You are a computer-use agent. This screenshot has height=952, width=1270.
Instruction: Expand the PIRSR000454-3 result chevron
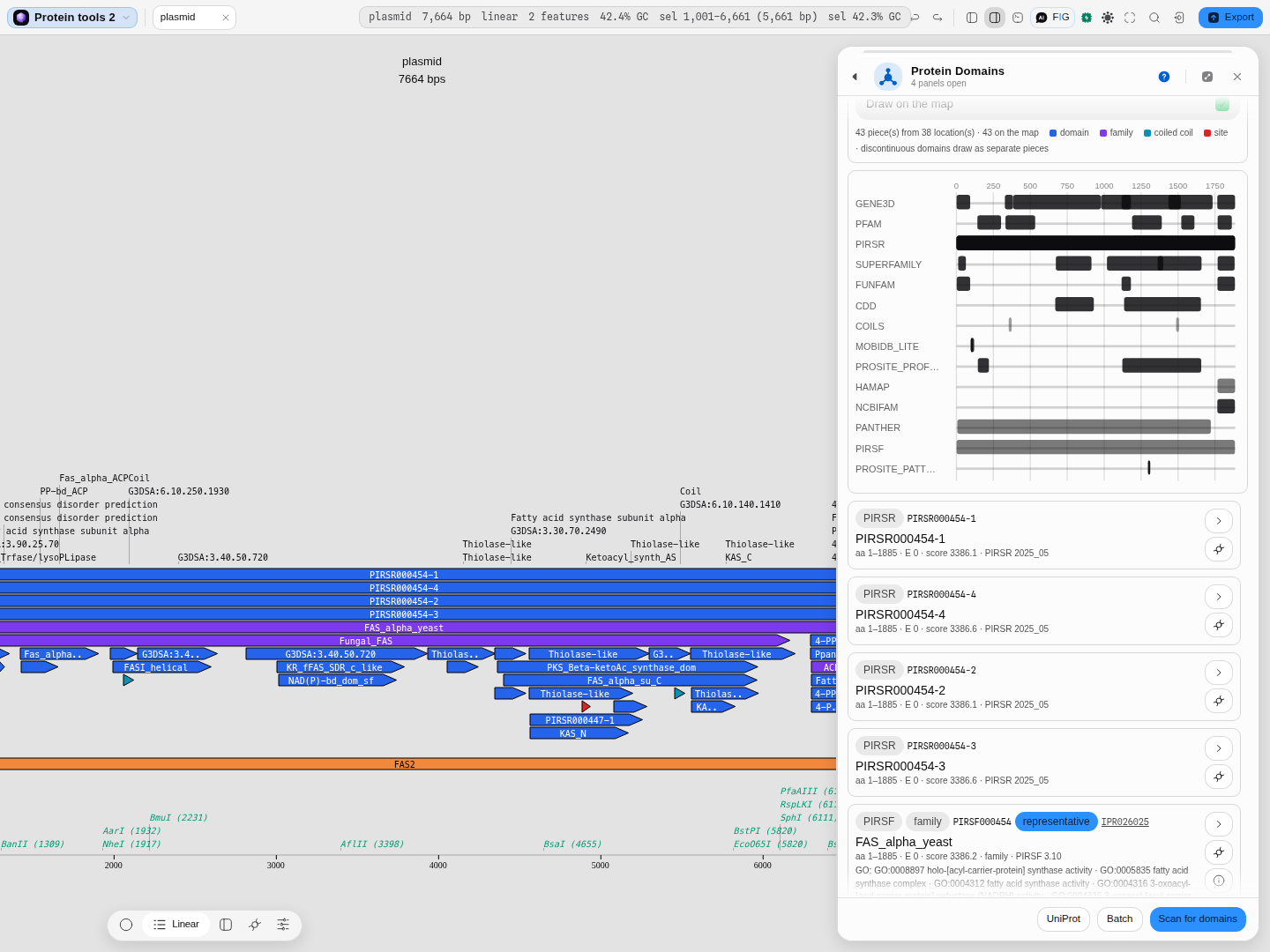point(1219,748)
